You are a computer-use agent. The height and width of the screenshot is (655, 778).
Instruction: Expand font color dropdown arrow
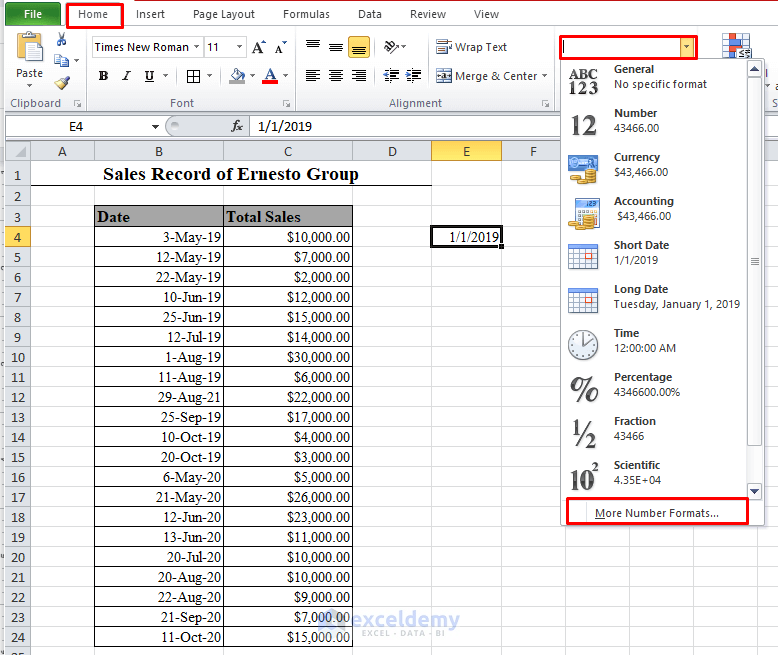pyautogui.click(x=285, y=76)
